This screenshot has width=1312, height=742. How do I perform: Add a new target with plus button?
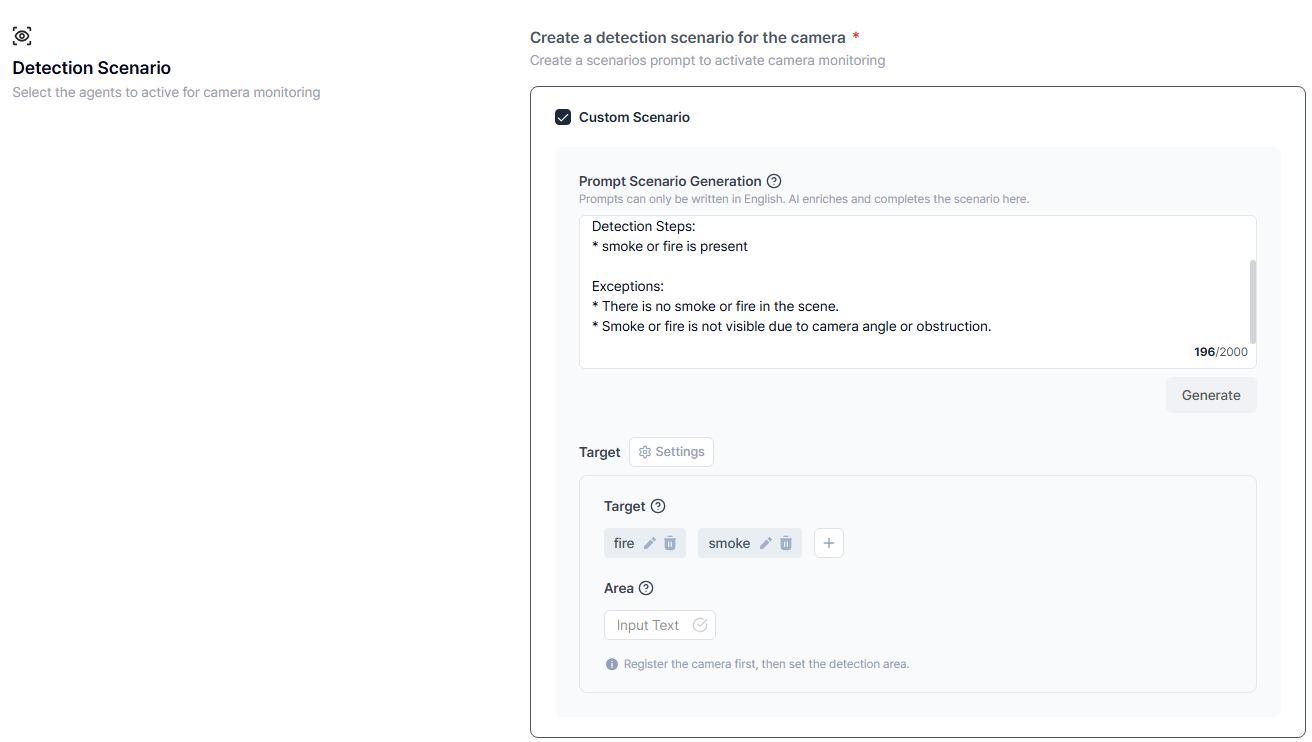pyautogui.click(x=829, y=543)
